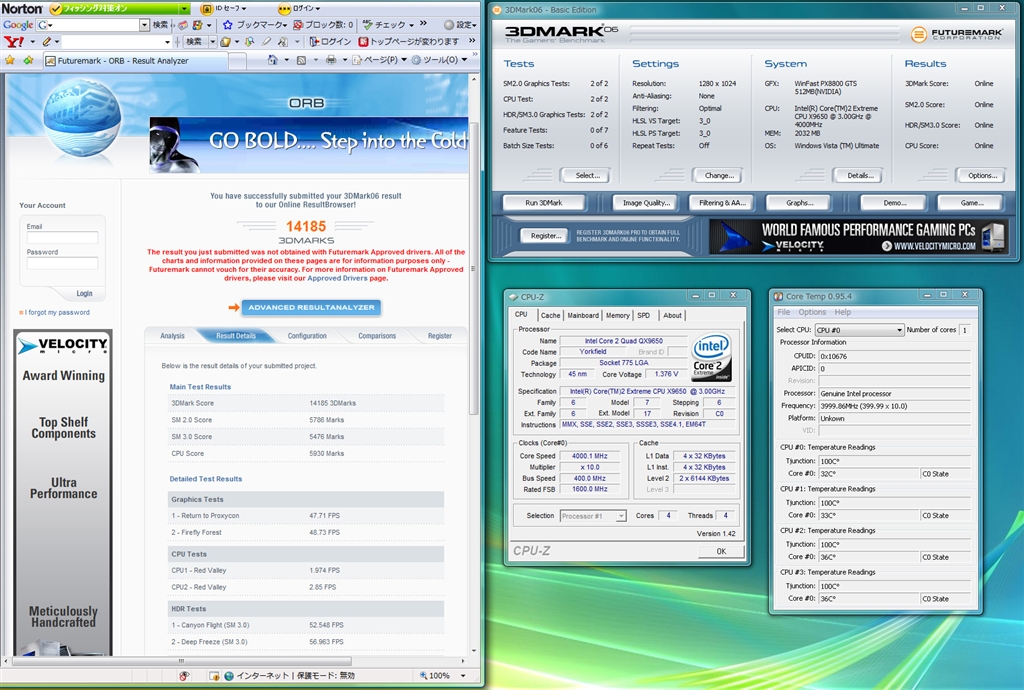Open the Norton phishing protection dropdown arrow
1024x690 pixels.
click(183, 8)
